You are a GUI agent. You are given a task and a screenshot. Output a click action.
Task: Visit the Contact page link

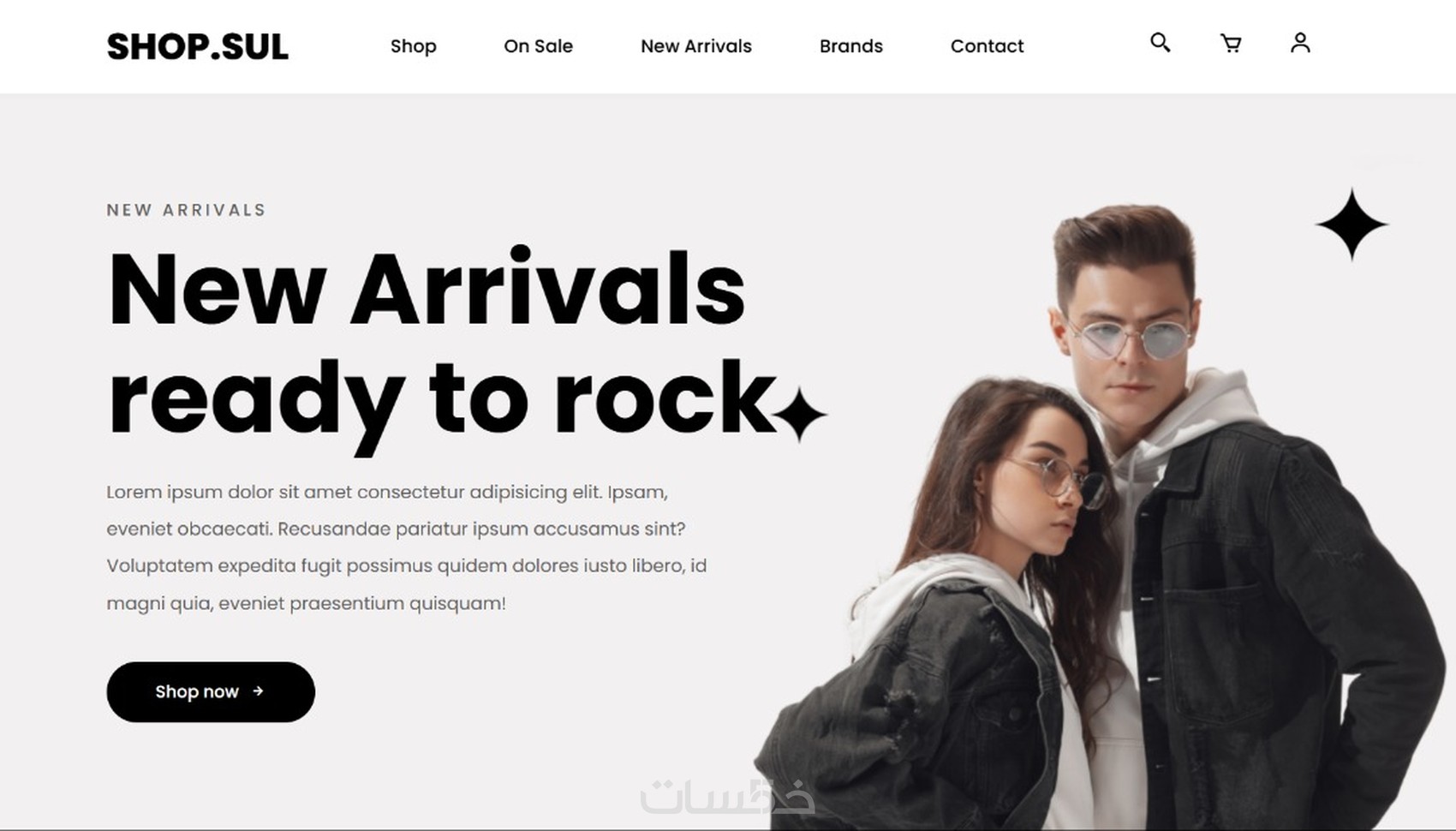pos(987,46)
